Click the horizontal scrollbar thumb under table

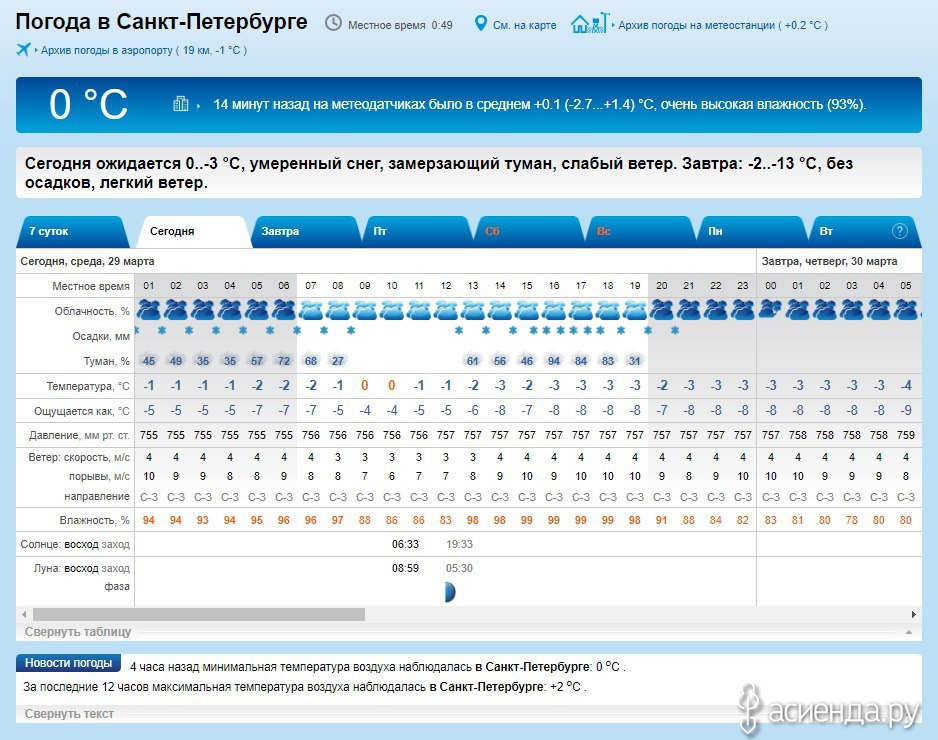(199, 614)
